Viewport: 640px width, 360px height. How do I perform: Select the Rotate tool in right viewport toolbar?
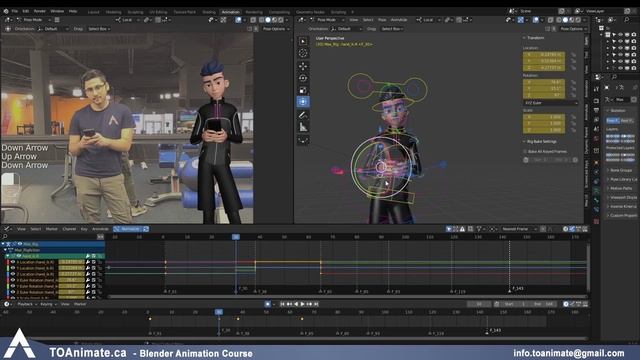[x=303, y=78]
